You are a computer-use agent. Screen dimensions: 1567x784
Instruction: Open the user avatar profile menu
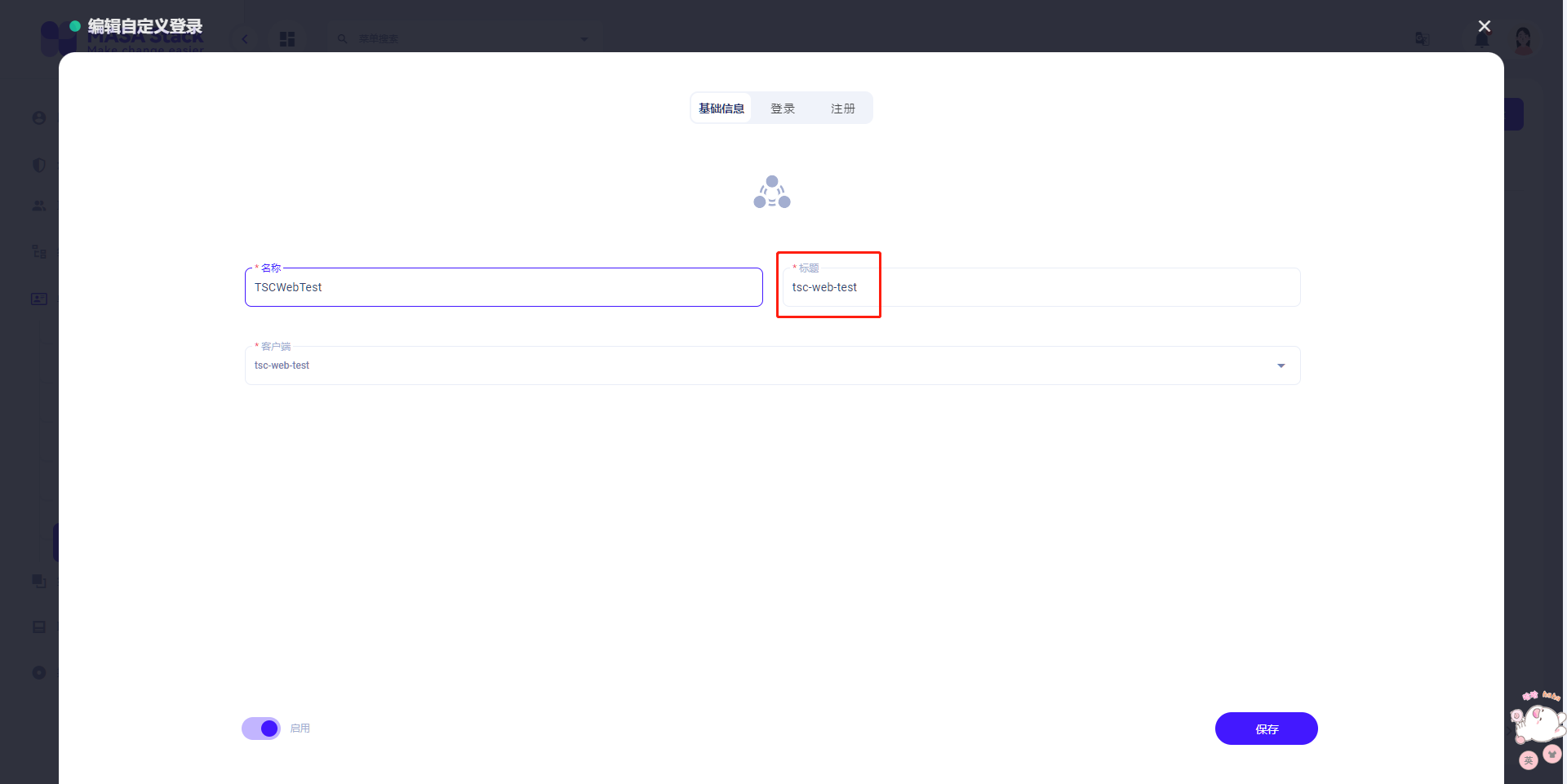point(1523,40)
